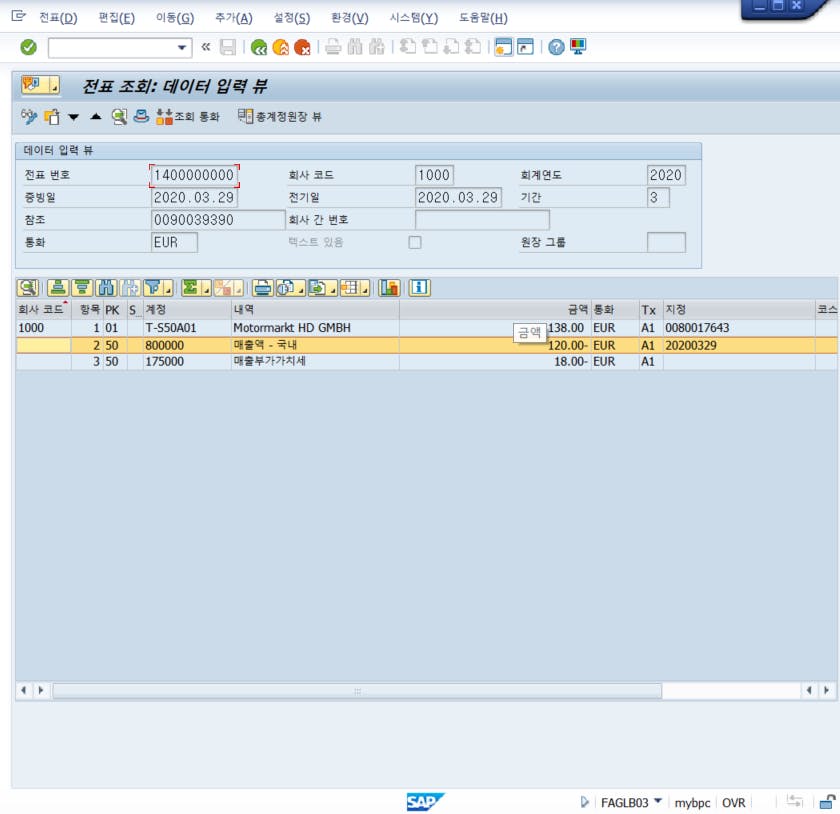Click the blue Help question mark icon
Viewport: 840px width, 814px height.
[556, 48]
